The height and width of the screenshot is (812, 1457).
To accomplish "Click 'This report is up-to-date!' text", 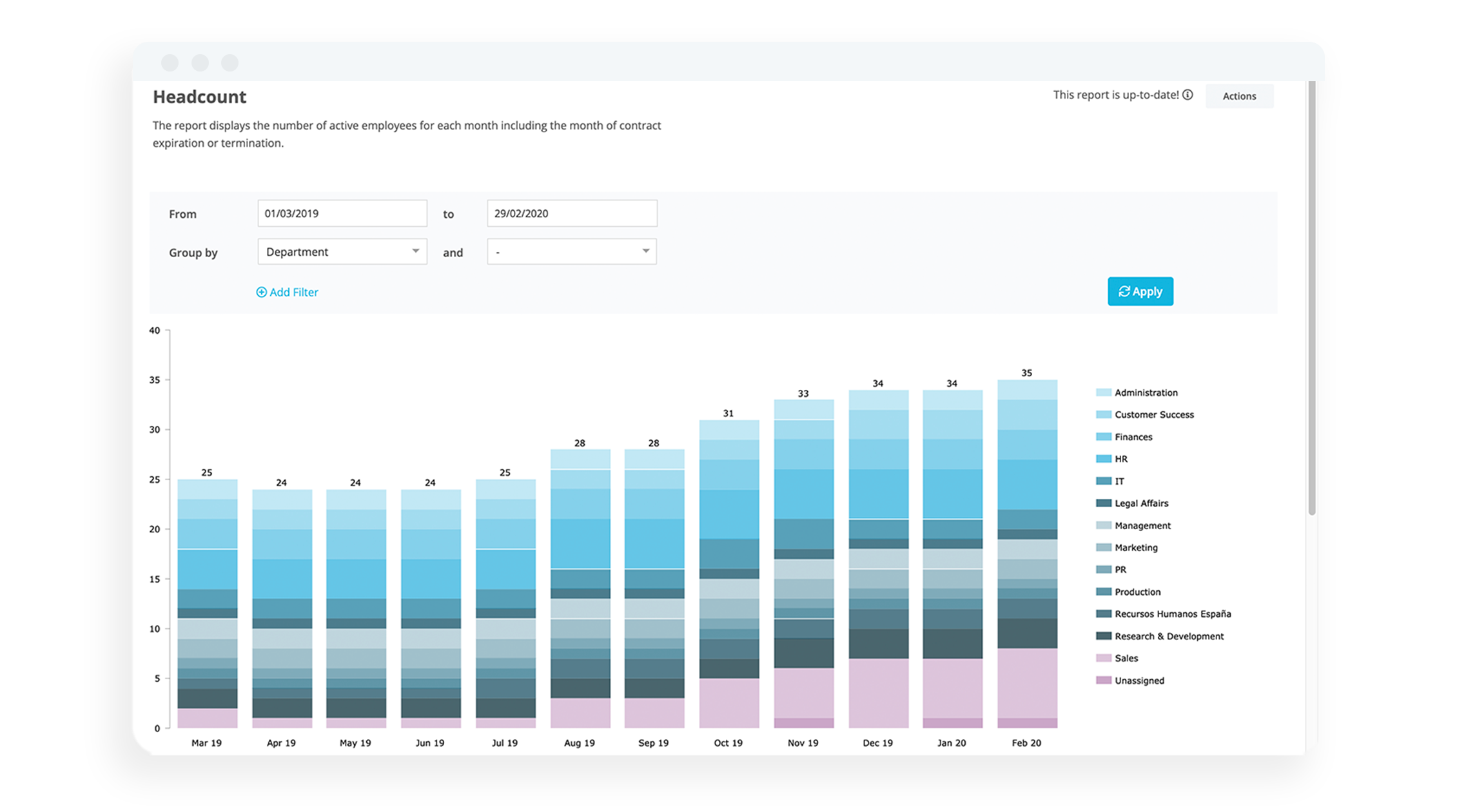I will tap(1116, 95).
